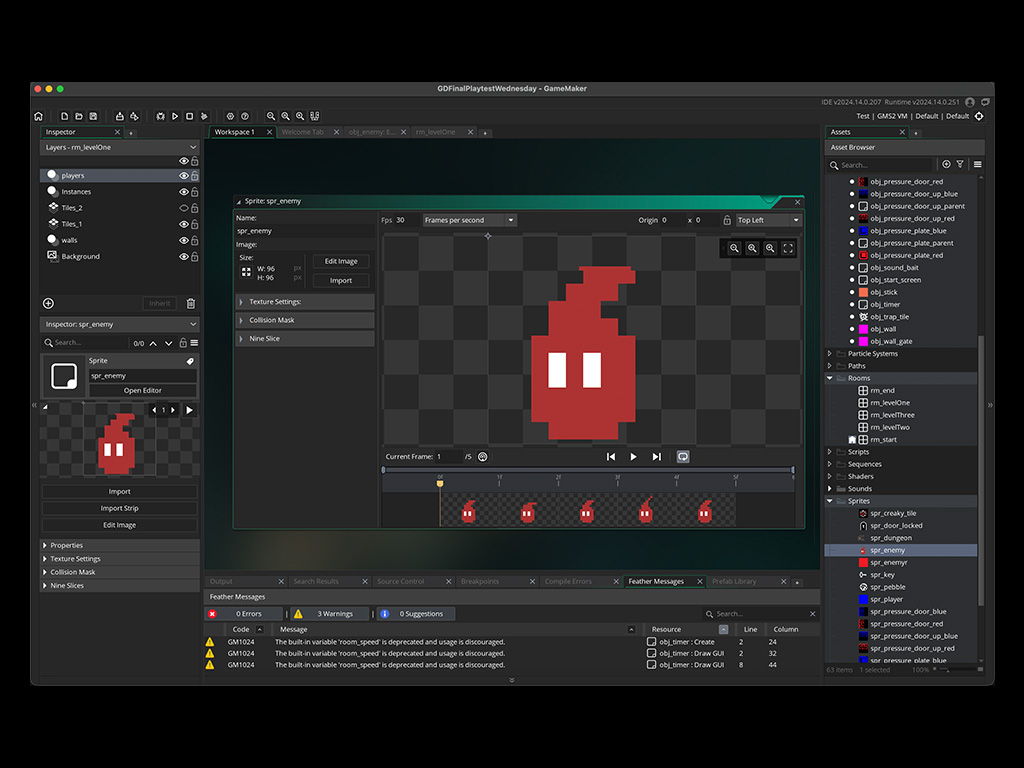The image size is (1024, 768).
Task: Select spr_player in the Asset Browser
Action: (x=886, y=599)
